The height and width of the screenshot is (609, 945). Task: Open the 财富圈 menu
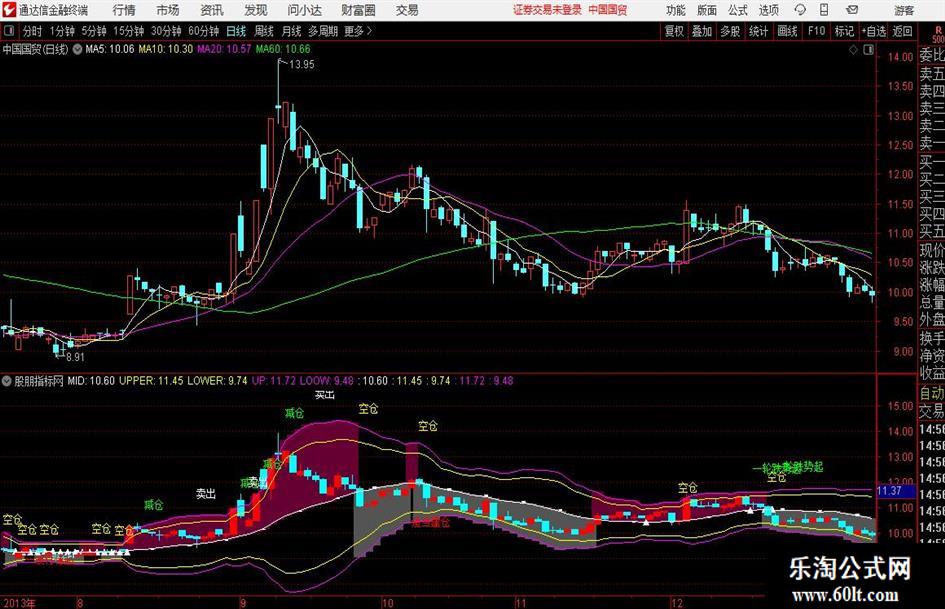[x=358, y=10]
